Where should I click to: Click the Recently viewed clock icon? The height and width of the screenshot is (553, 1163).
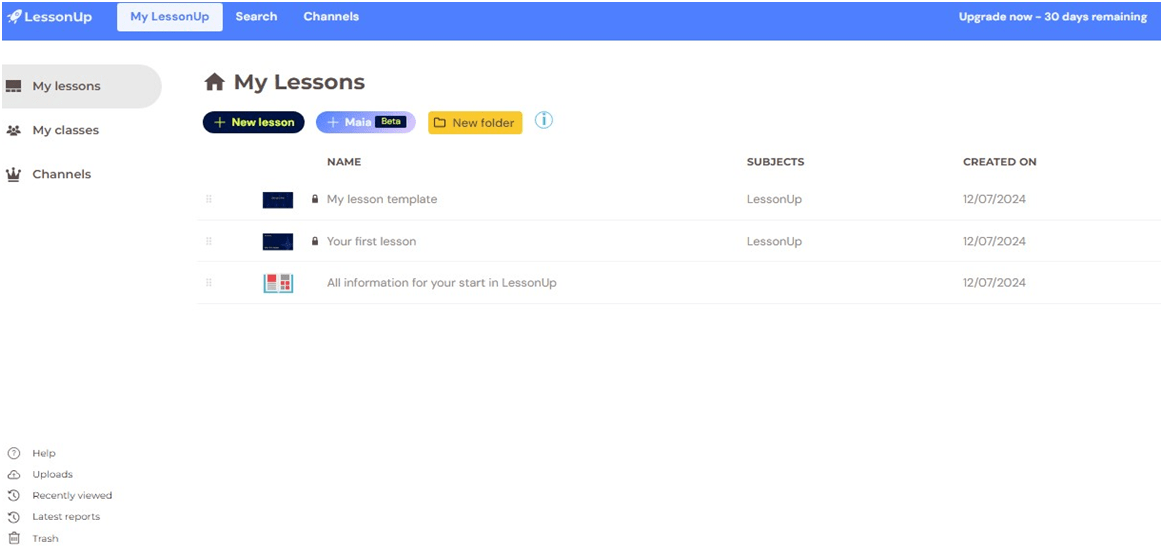[x=13, y=496]
